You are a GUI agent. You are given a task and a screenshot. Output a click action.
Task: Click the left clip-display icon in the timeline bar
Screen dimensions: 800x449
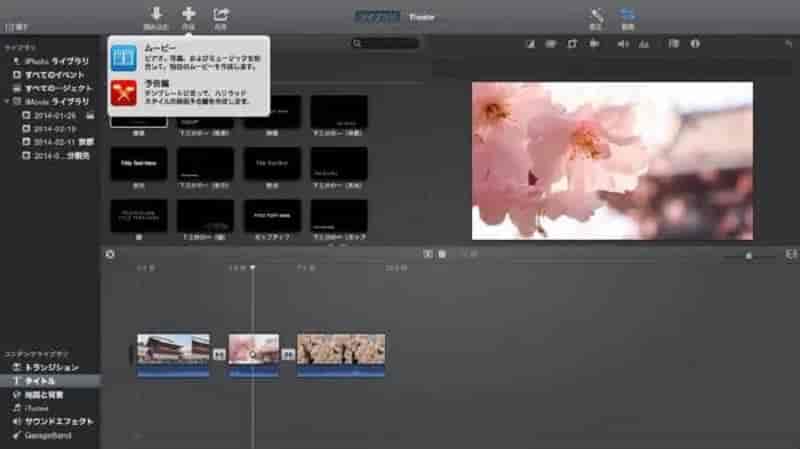428,254
